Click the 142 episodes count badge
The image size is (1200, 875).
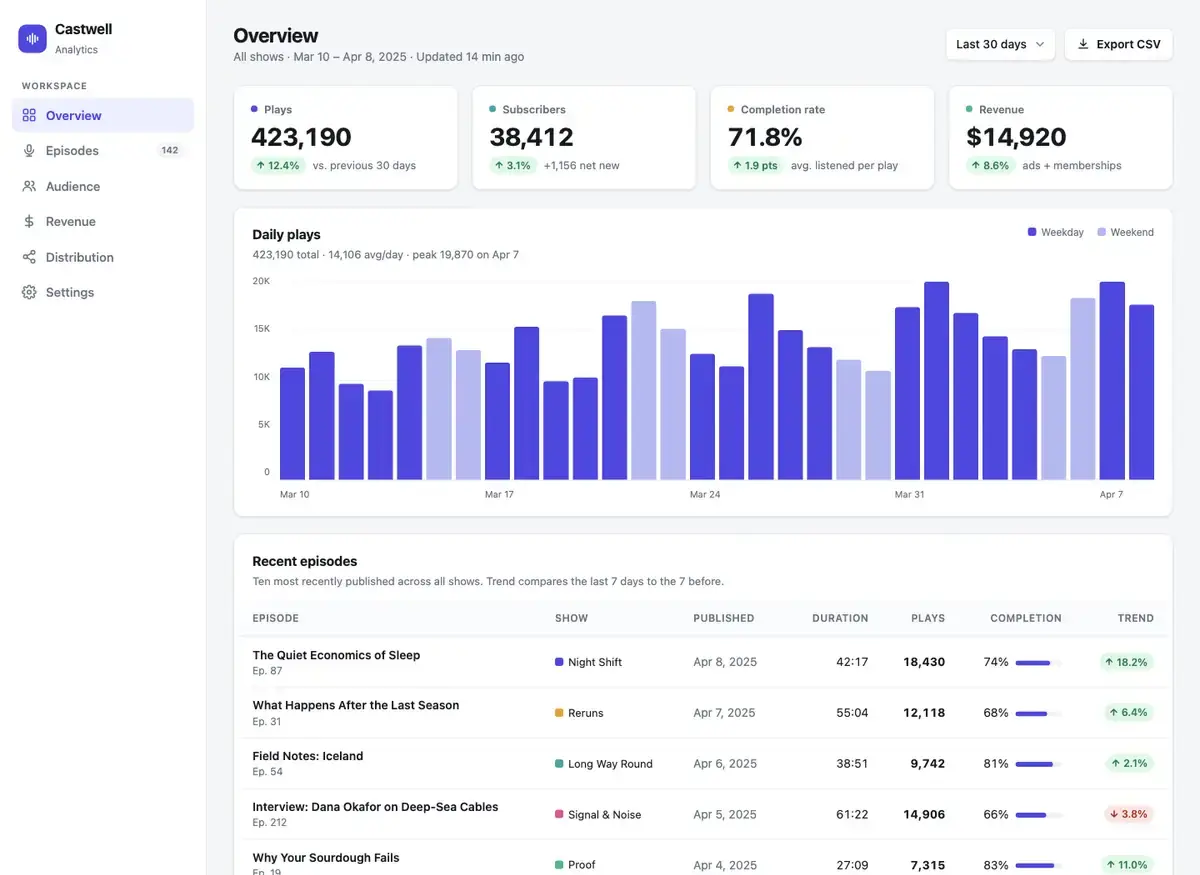(170, 151)
